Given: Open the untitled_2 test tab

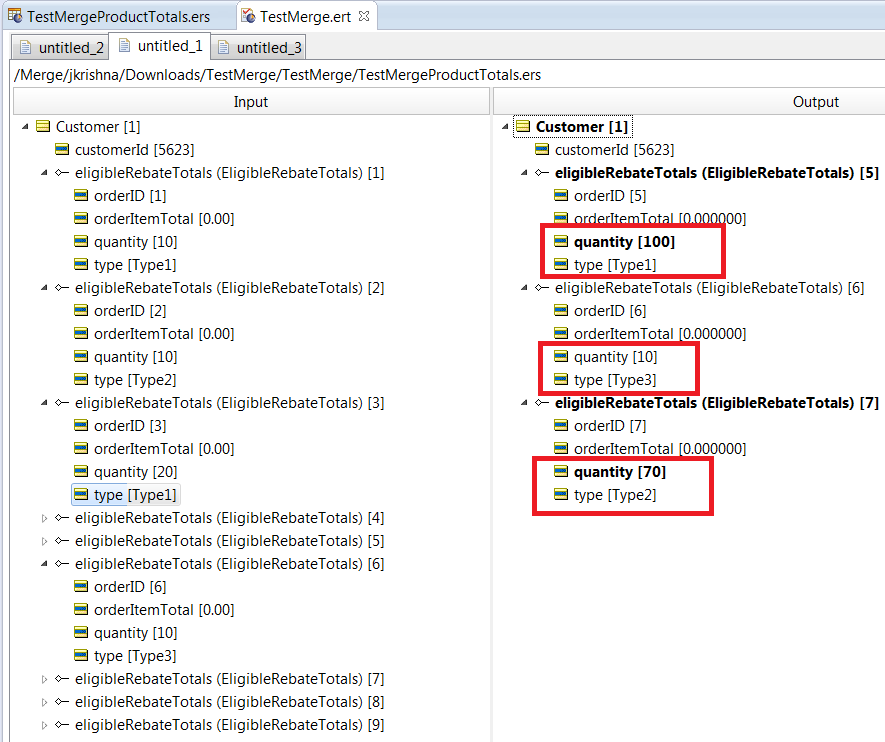Looking at the screenshot, I should point(60,48).
